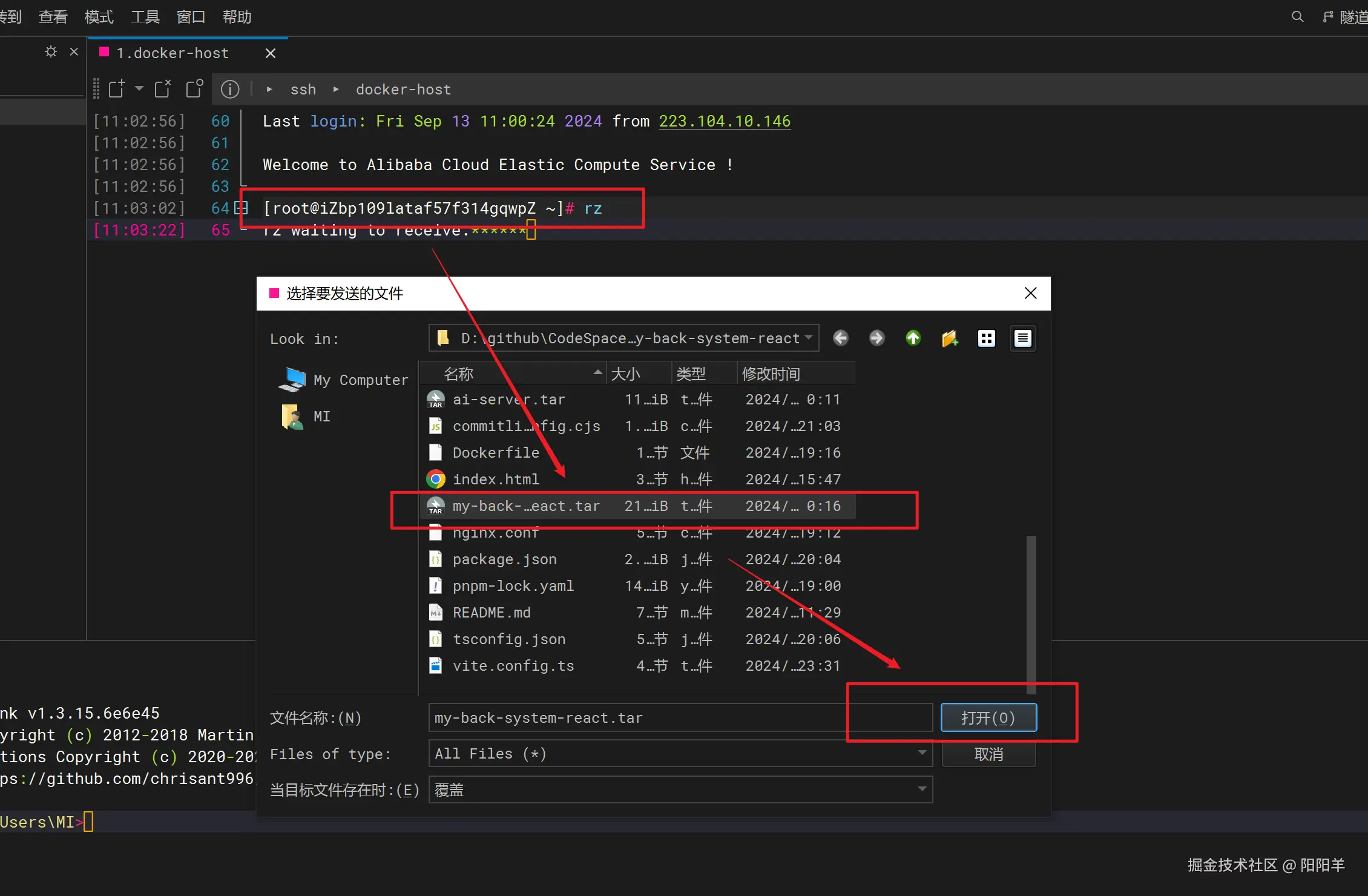Image resolution: width=1368 pixels, height=896 pixels.
Task: Open the 工具 menu
Action: click(145, 17)
